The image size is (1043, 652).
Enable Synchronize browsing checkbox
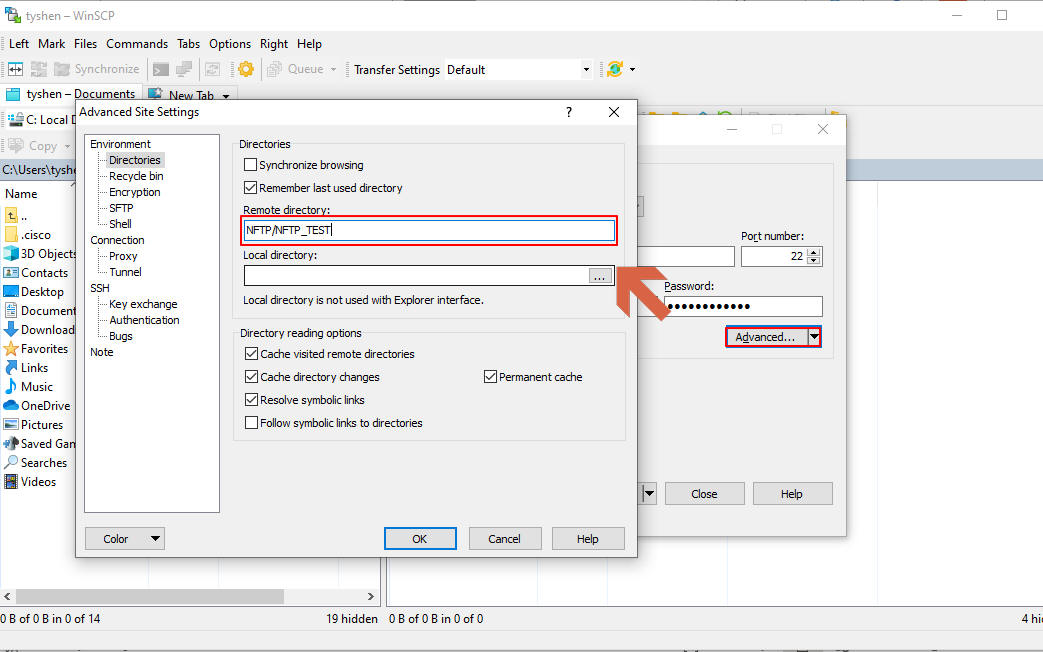click(x=251, y=165)
